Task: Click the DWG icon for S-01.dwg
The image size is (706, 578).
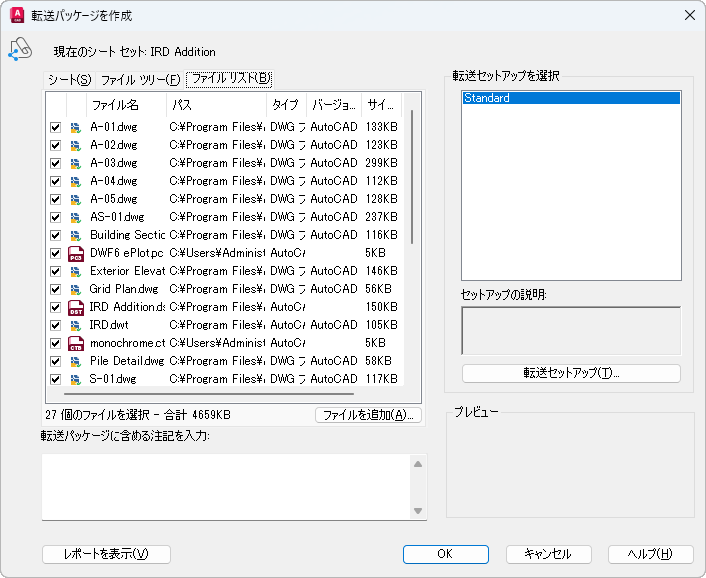Action: pos(76,379)
